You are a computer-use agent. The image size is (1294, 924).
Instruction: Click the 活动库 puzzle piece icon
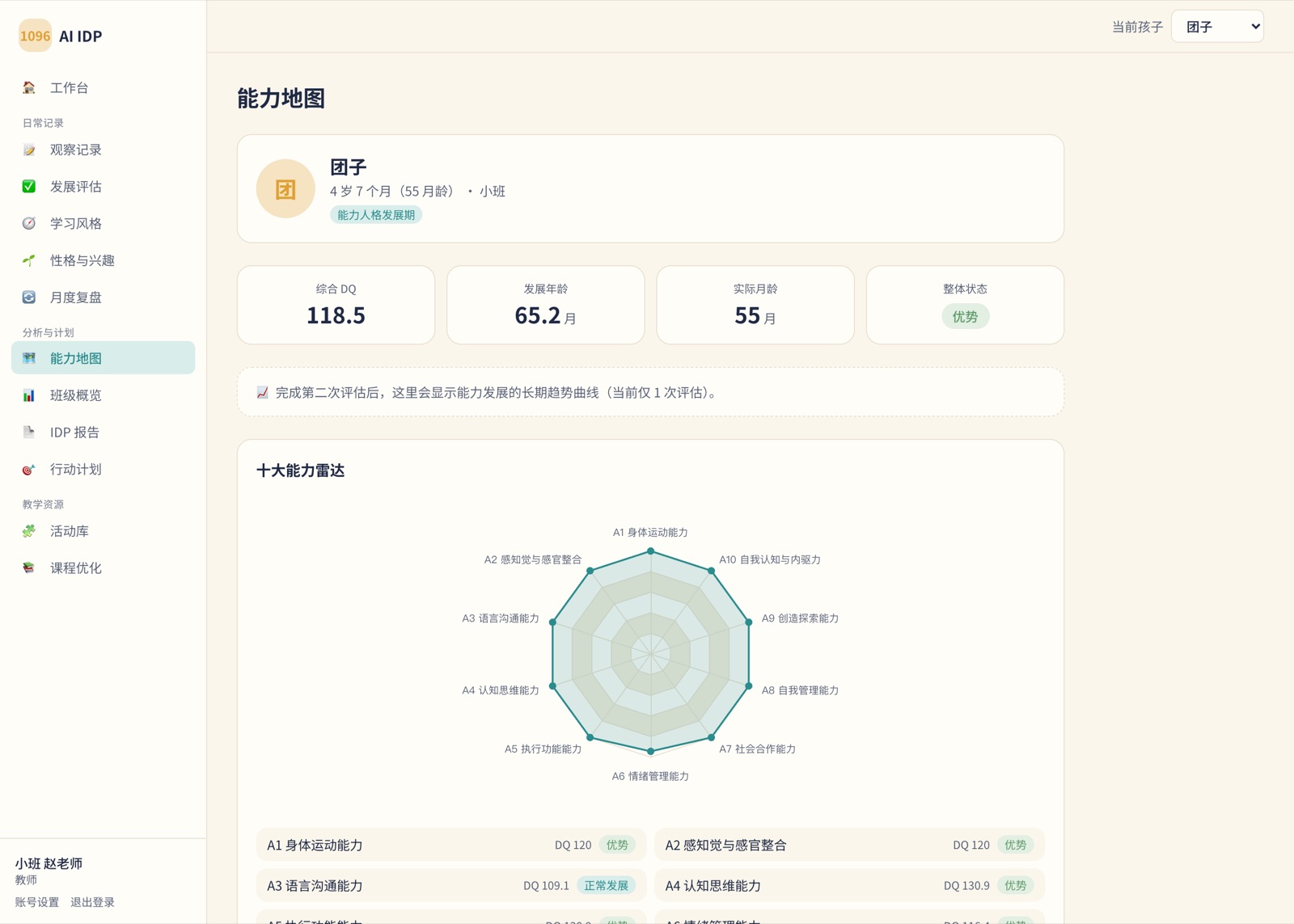29,531
